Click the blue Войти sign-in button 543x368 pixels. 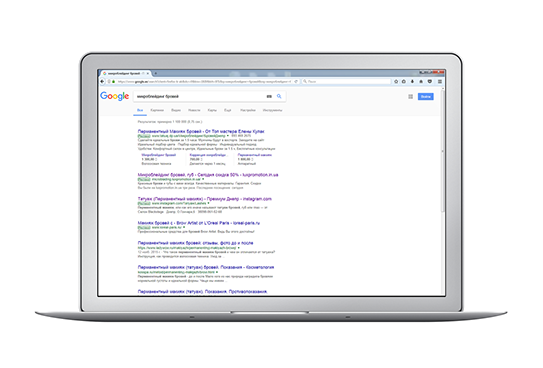(x=426, y=97)
